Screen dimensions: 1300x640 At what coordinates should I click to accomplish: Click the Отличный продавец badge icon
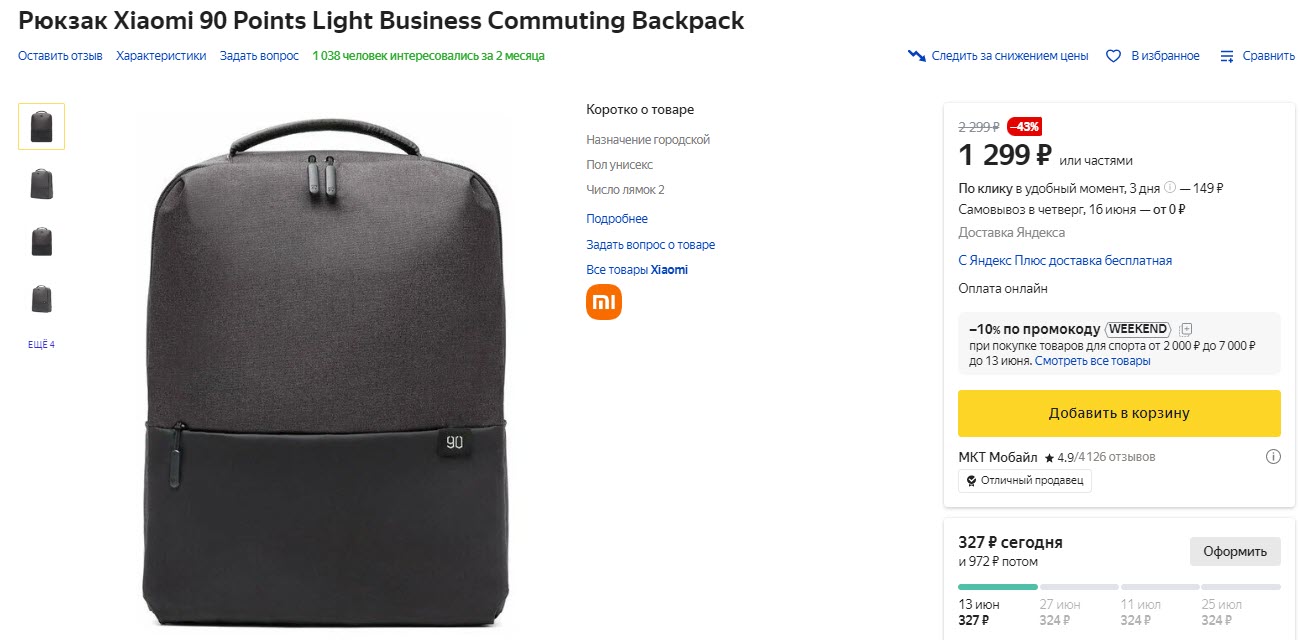[971, 481]
